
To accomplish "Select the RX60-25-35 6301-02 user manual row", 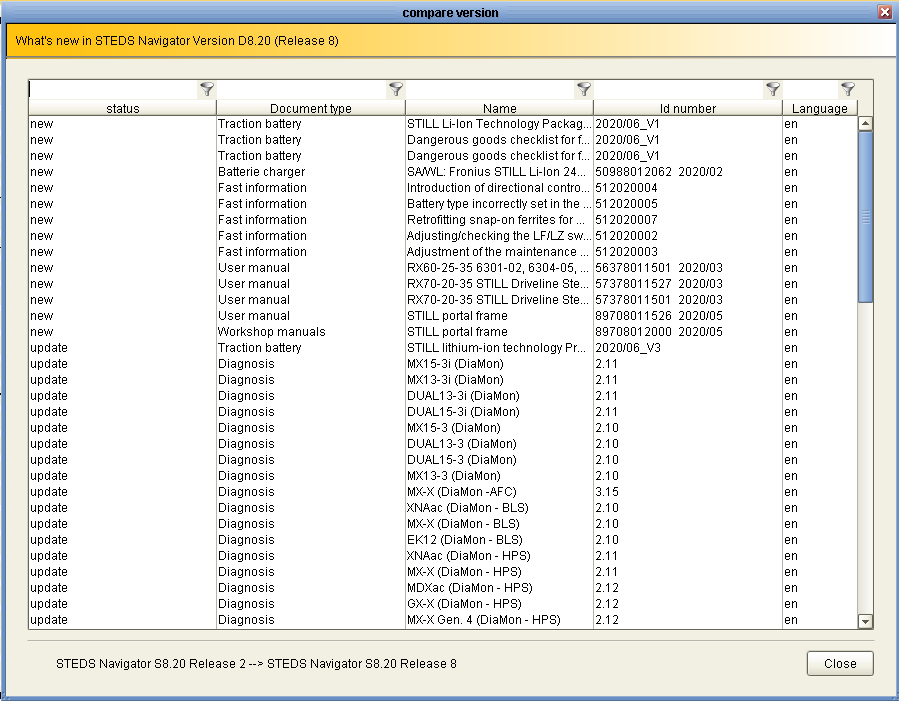I will pyautogui.click(x=443, y=268).
